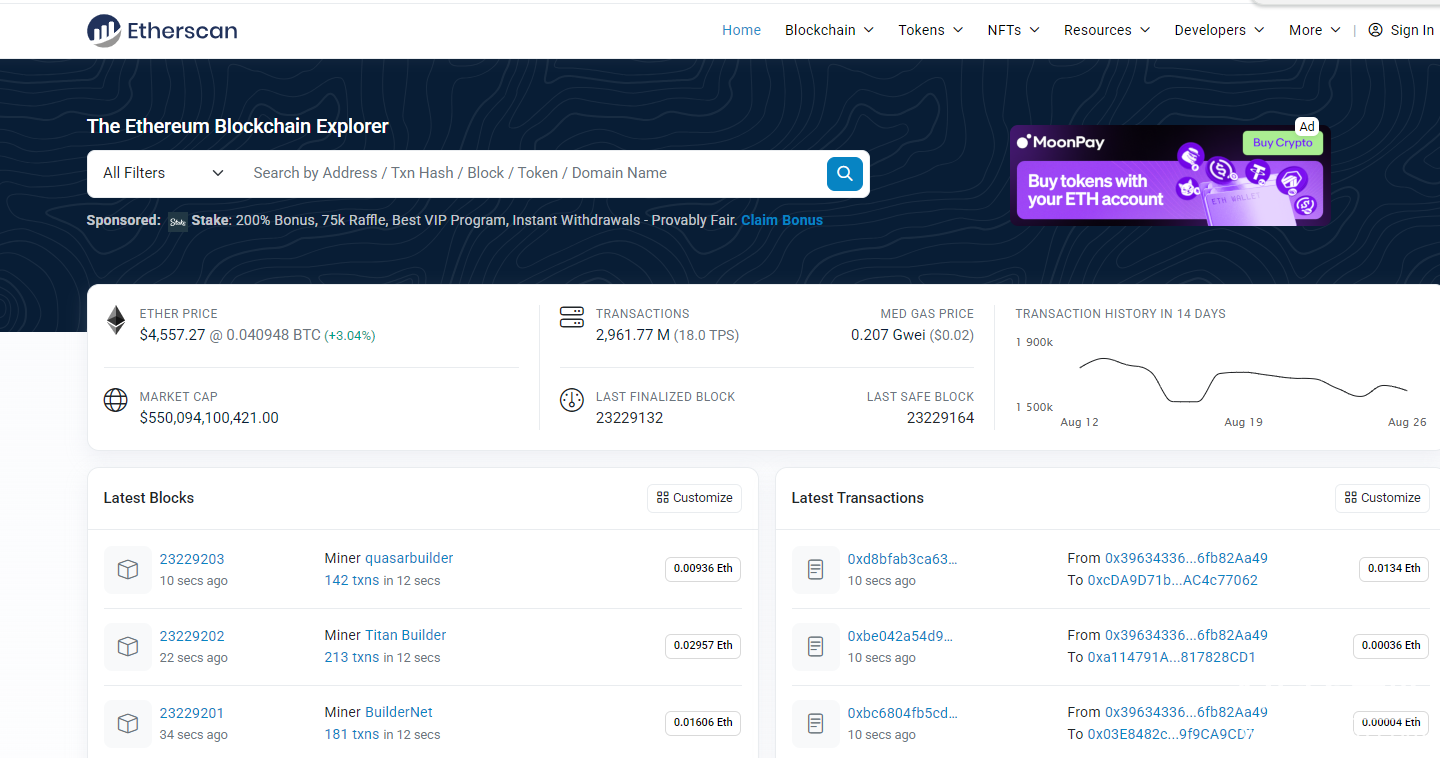Click the Ethereum diamond icon by Ether Price
Screen dimensions: 1440x758
117,321
